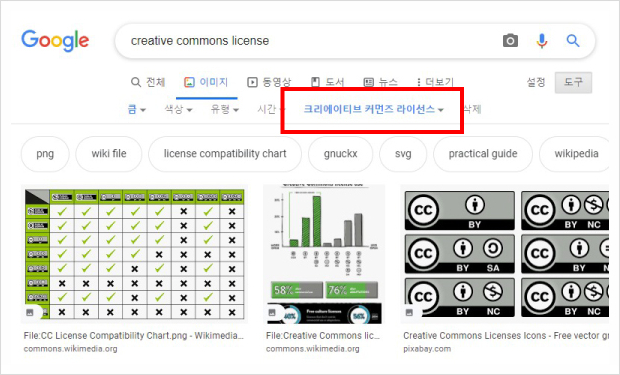
Task: Open 'Creative Commons Licenses Icons - Free vector' title
Action: (506, 335)
